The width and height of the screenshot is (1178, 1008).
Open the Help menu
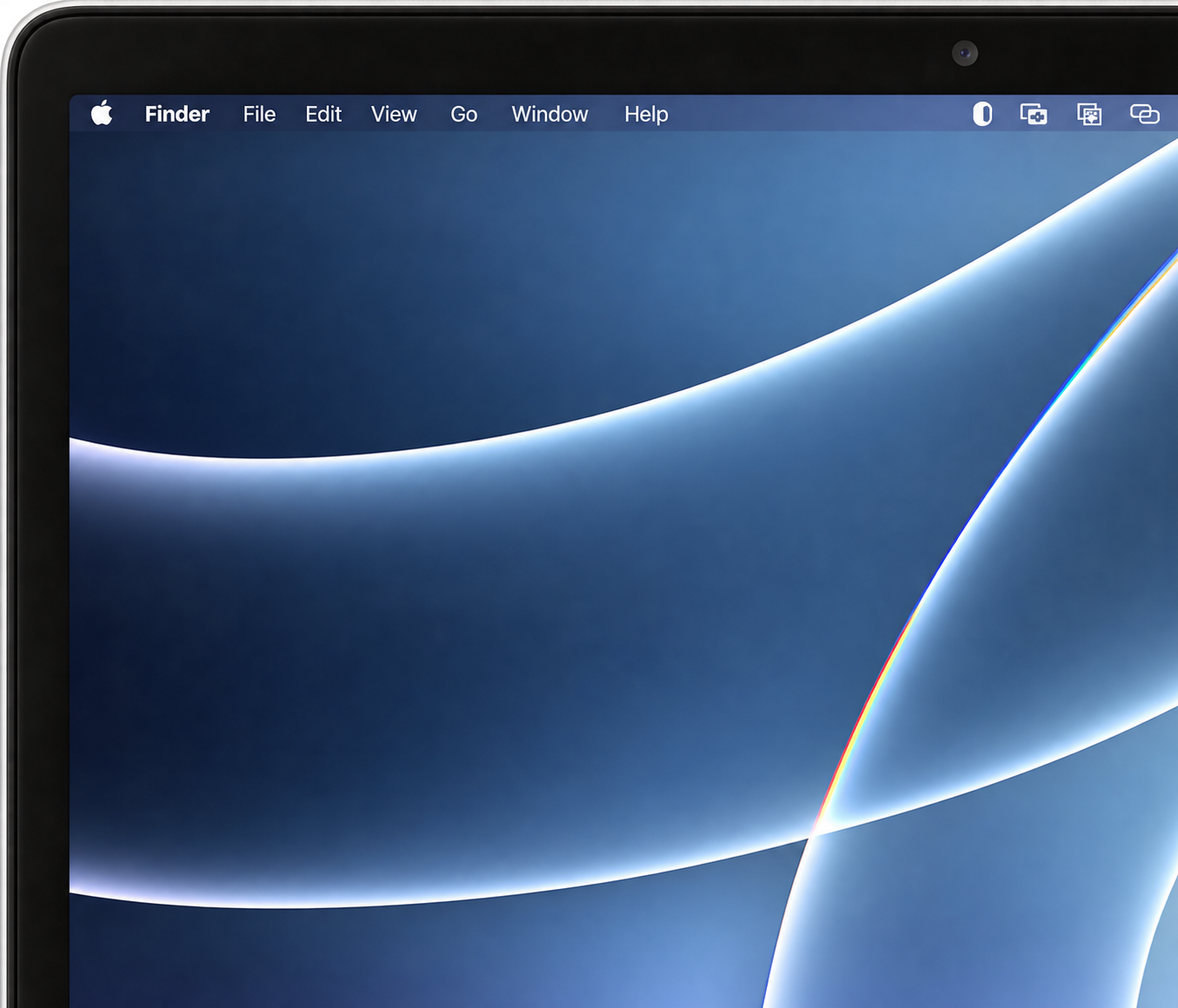pos(646,114)
